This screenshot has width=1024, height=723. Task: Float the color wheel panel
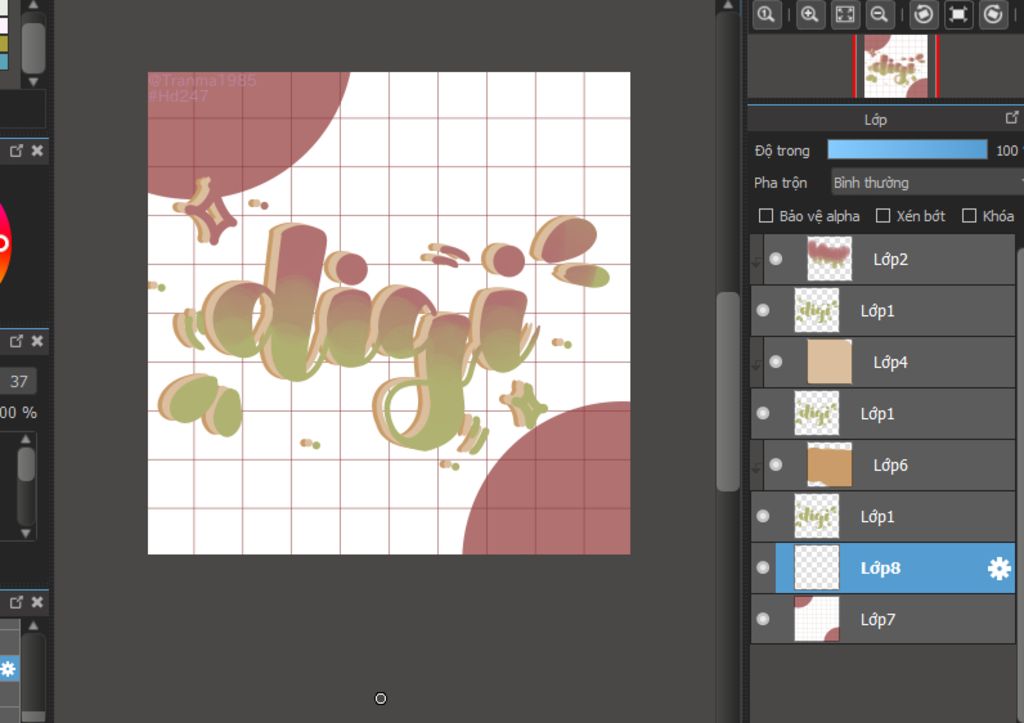tap(16, 151)
